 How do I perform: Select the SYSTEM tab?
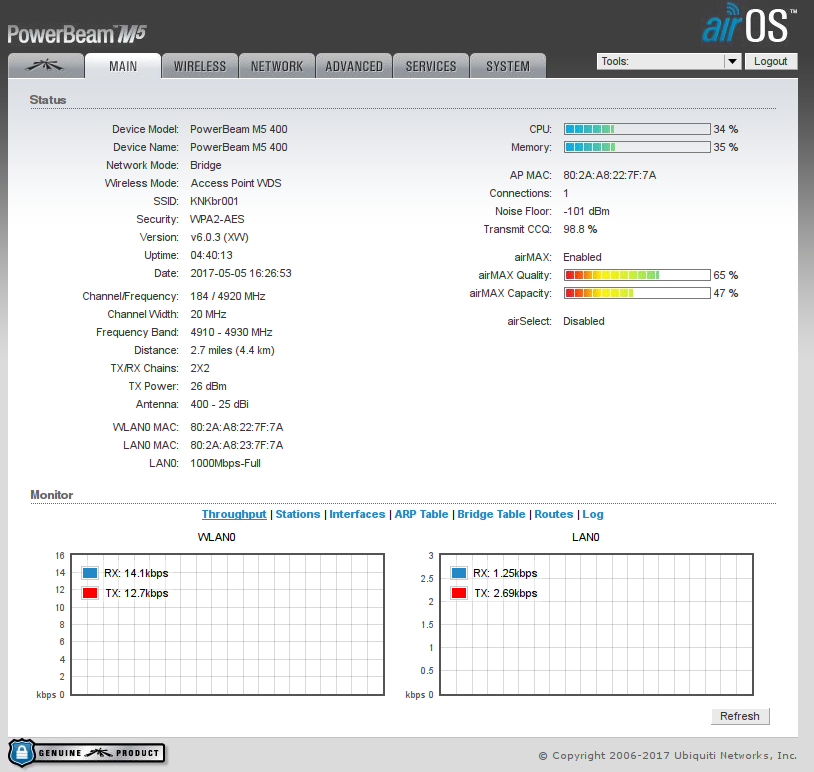coord(508,66)
